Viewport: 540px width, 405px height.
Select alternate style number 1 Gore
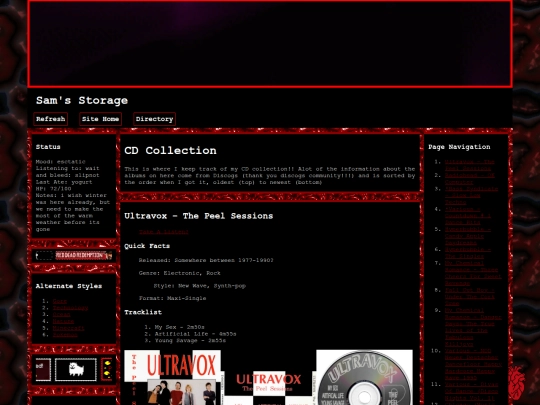(60, 301)
